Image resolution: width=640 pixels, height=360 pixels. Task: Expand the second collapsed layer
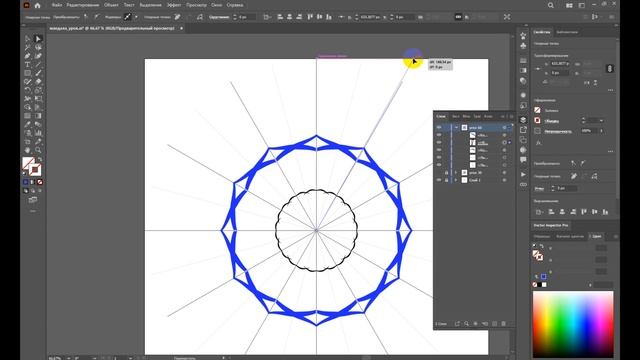point(456,172)
